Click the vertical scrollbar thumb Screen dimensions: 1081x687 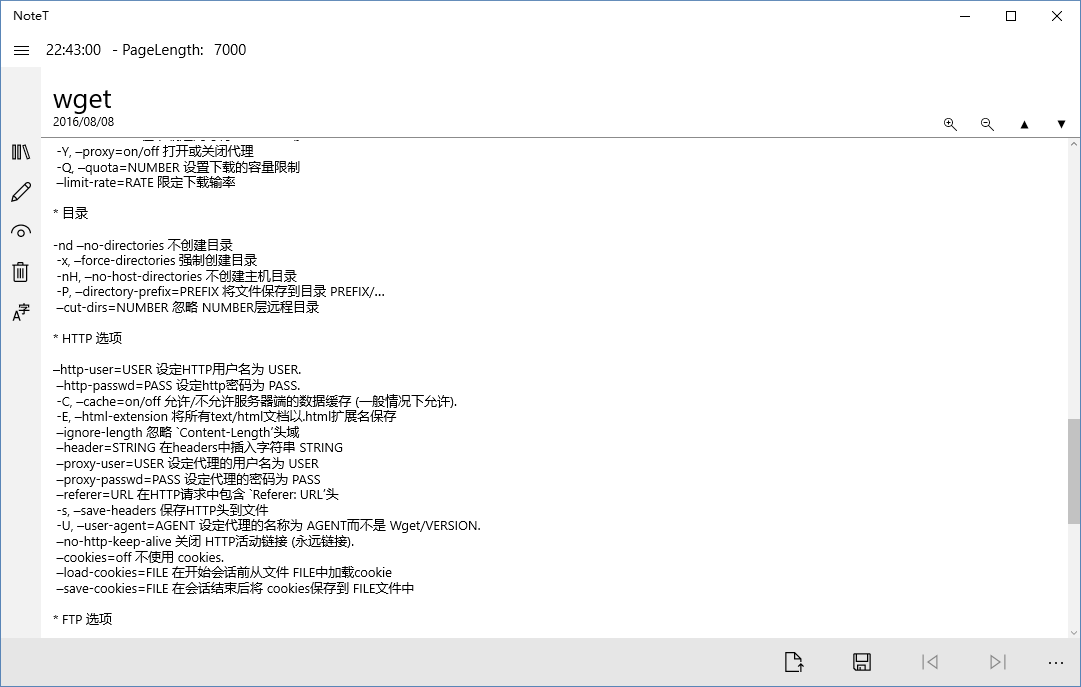tap(1074, 470)
